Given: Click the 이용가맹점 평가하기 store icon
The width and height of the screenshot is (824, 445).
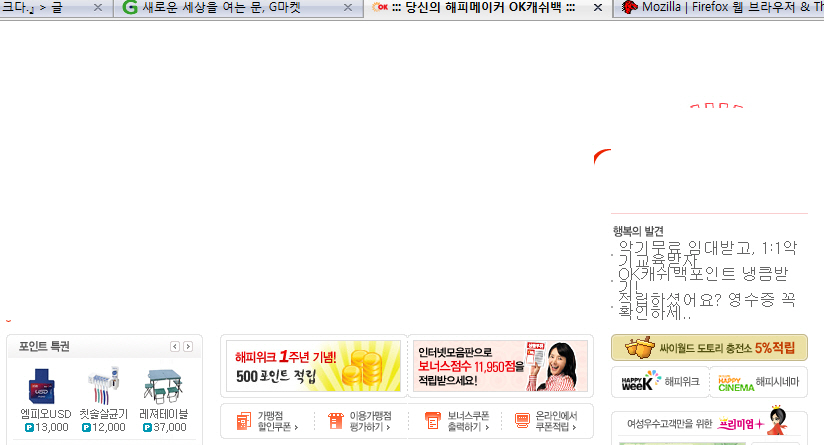Looking at the screenshot, I should 335,421.
